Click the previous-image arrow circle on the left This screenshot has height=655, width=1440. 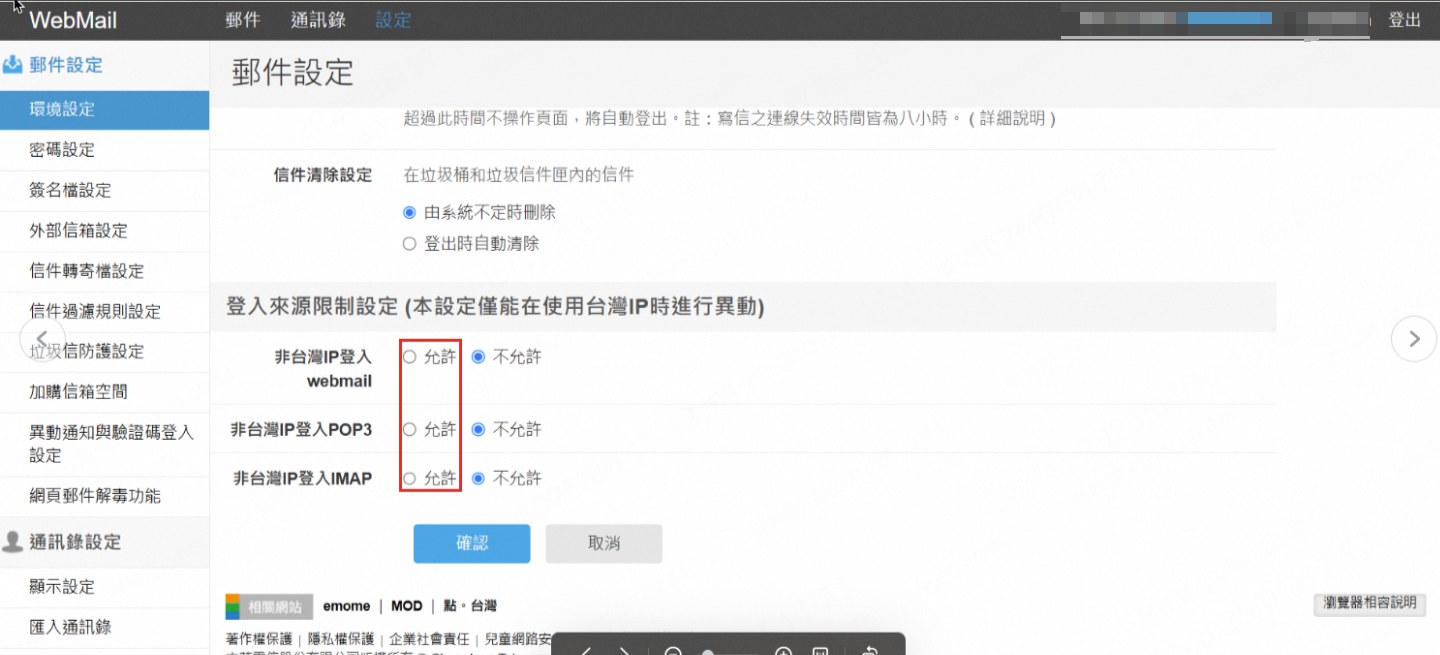42,339
